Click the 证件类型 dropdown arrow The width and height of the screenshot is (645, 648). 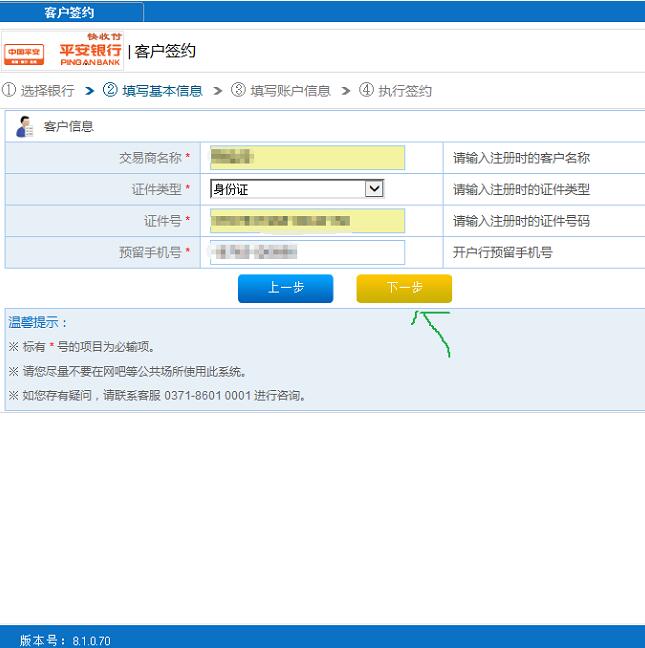point(374,189)
